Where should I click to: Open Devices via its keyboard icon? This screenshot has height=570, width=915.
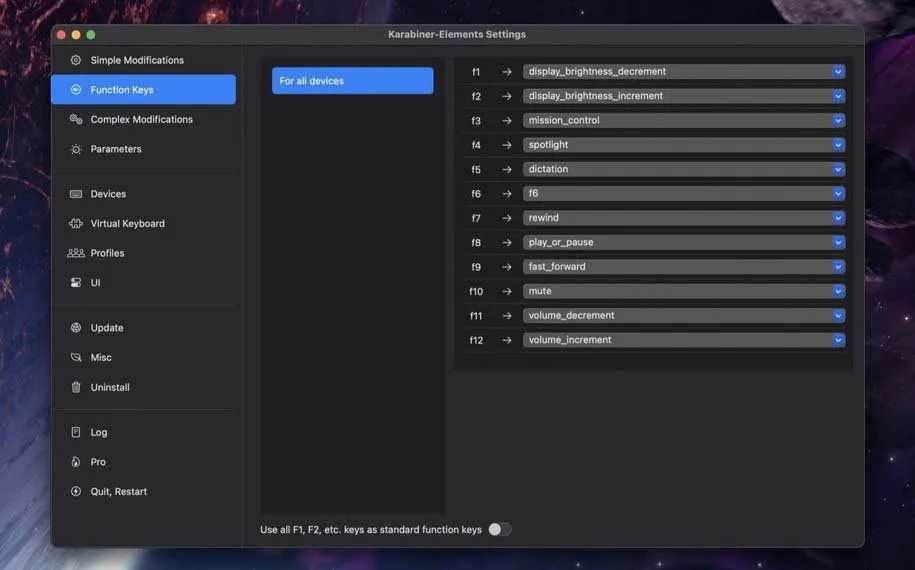(x=76, y=194)
